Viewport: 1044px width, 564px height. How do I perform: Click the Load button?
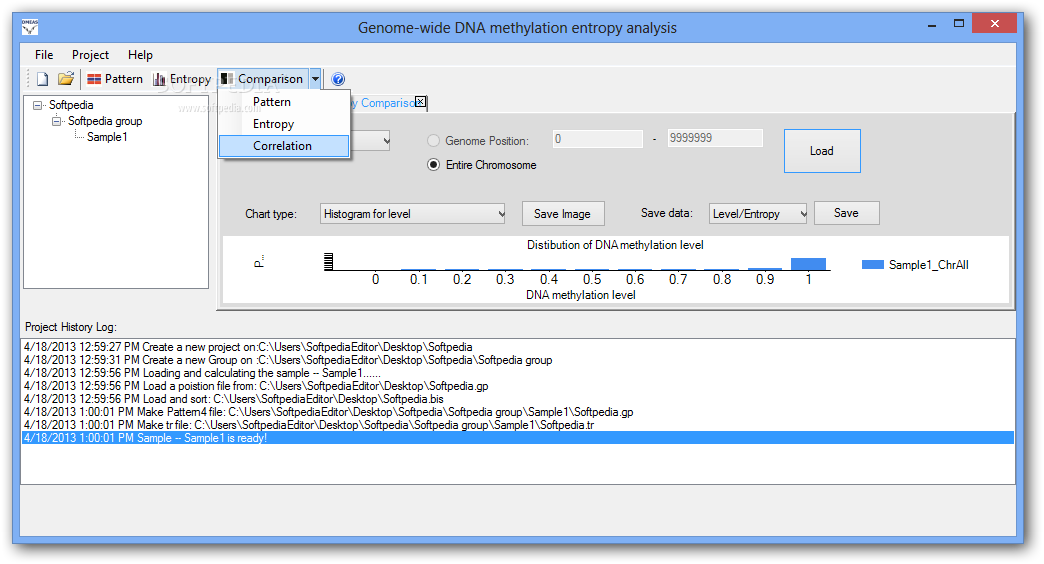click(822, 151)
